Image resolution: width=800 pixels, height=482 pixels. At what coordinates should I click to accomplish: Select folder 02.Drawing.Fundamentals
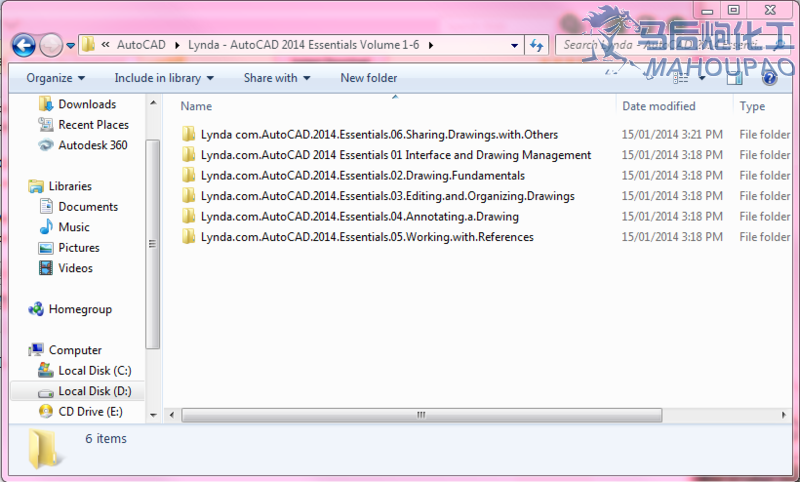pyautogui.click(x=363, y=175)
